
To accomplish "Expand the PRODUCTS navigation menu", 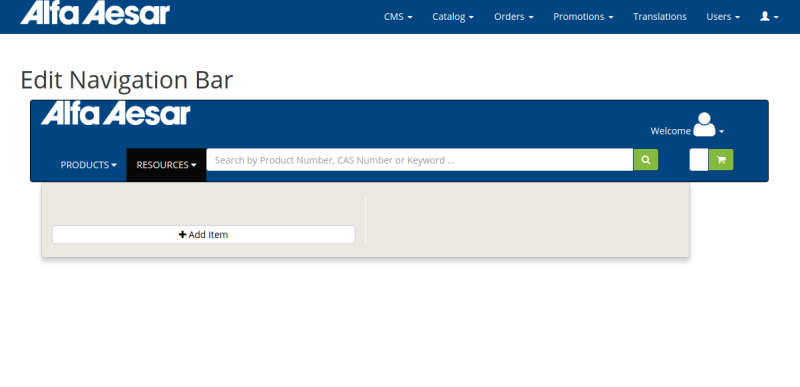I will pyautogui.click(x=88, y=165).
